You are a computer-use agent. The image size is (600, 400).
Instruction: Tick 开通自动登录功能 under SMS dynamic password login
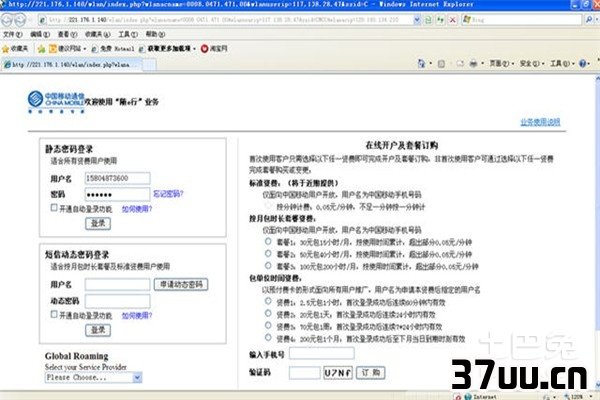(x=54, y=314)
